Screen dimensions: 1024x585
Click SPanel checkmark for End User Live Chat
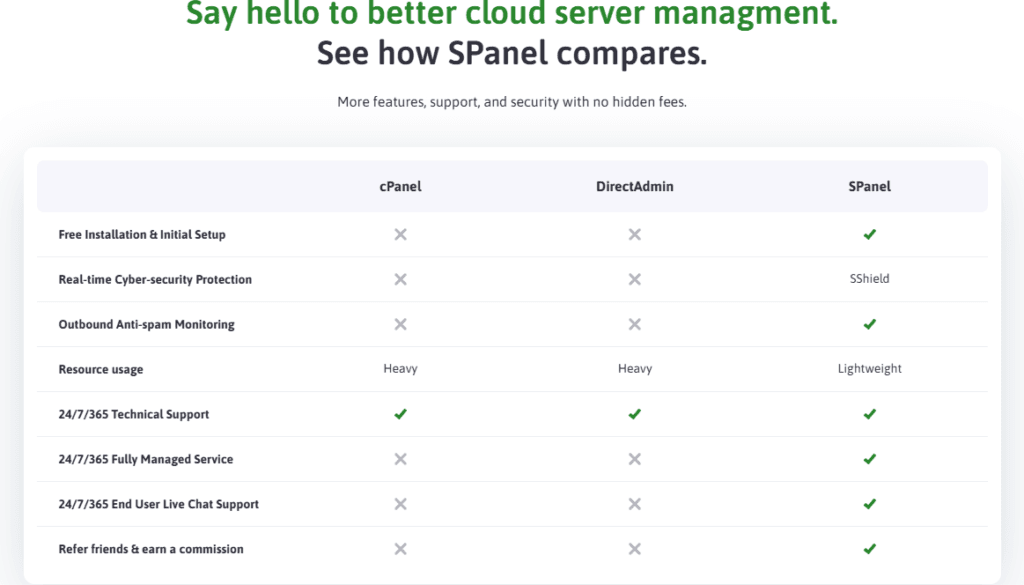coord(869,504)
